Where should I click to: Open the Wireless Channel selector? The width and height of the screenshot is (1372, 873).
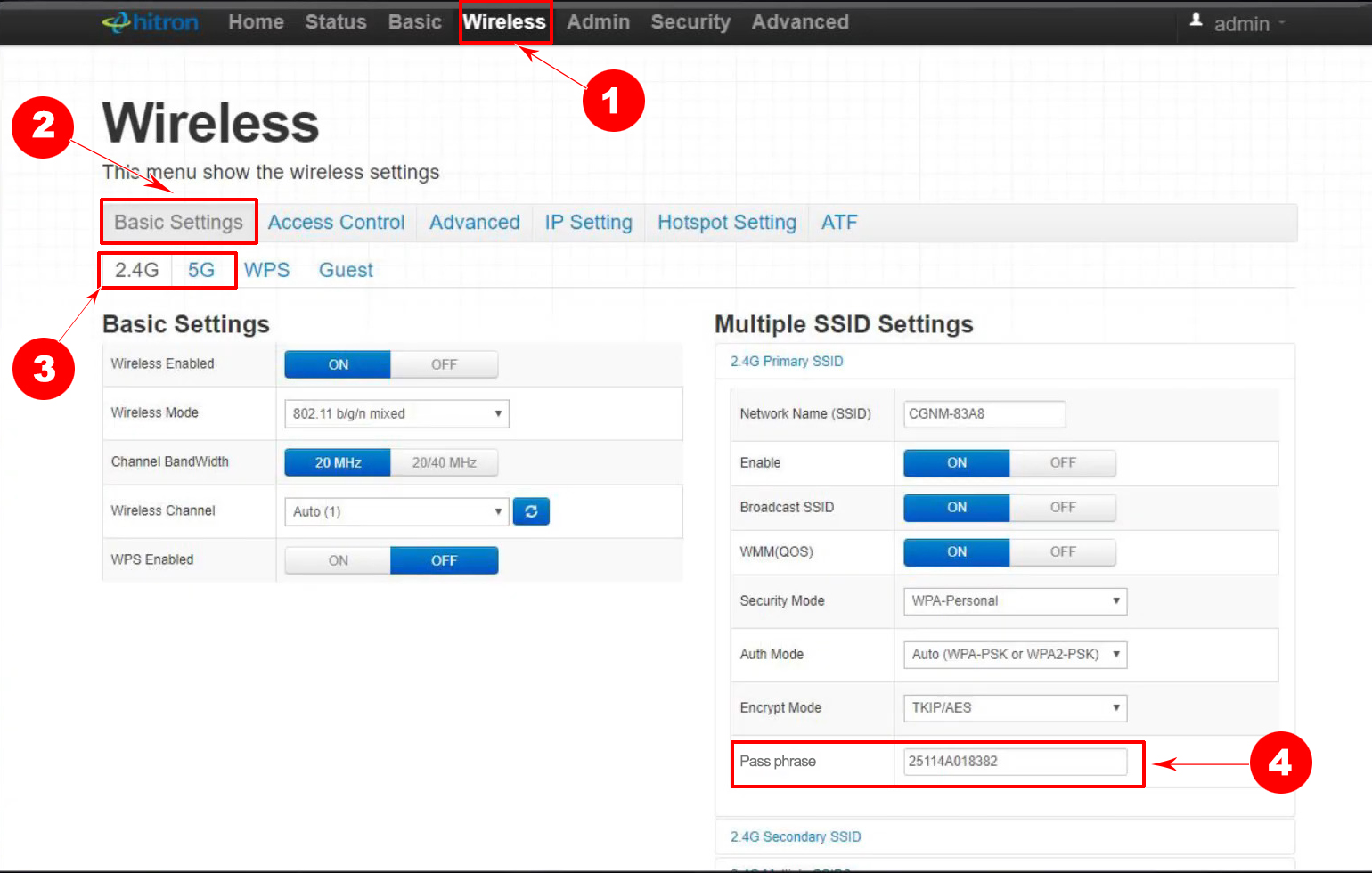click(x=396, y=511)
